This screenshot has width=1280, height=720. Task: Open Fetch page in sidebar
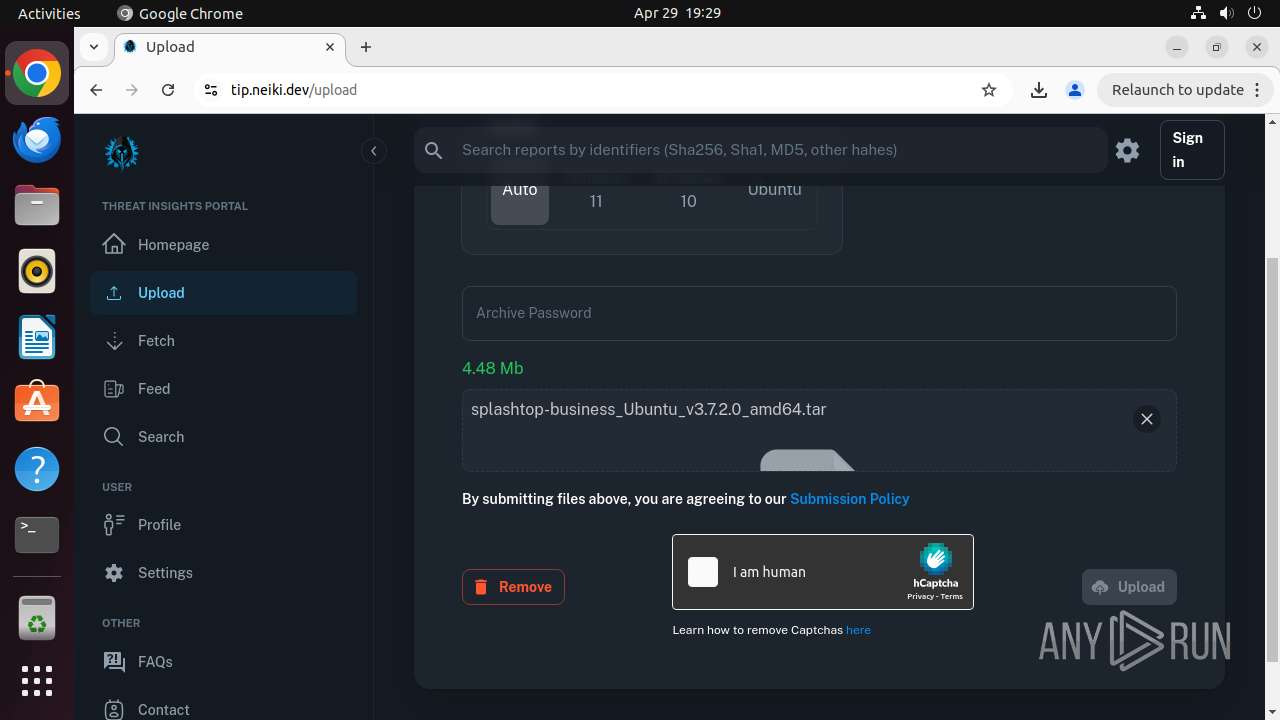coord(223,341)
